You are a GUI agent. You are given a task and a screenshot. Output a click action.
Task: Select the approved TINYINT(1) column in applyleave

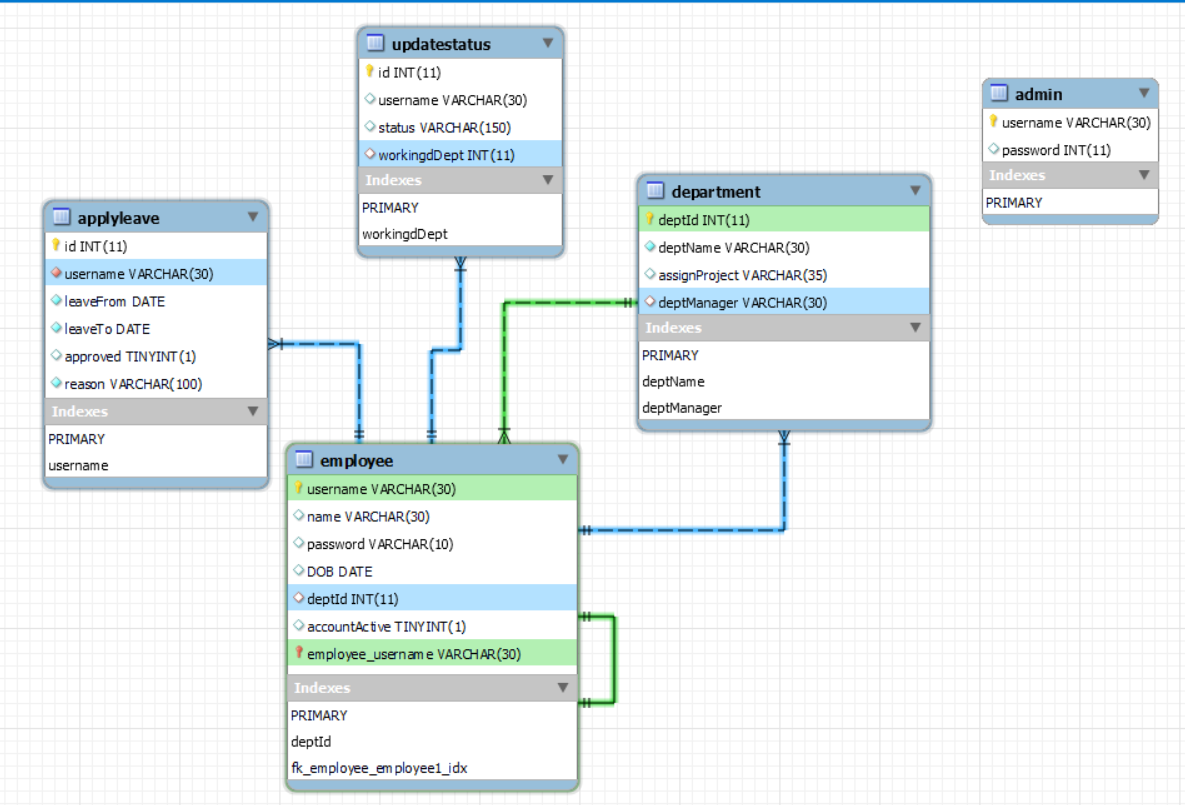(130, 356)
